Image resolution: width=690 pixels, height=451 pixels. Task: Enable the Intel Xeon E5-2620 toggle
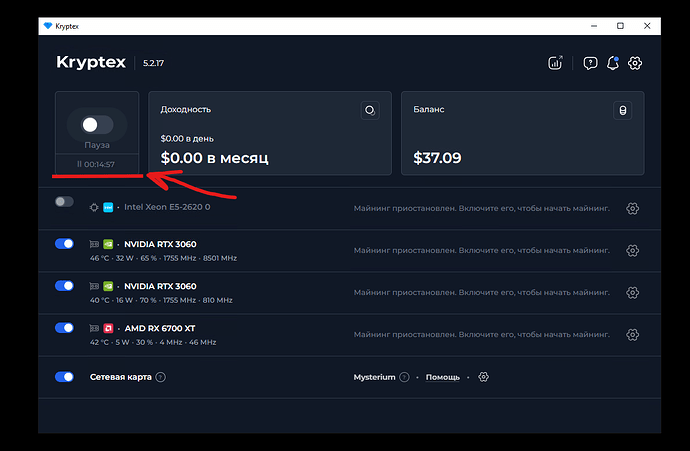[64, 202]
